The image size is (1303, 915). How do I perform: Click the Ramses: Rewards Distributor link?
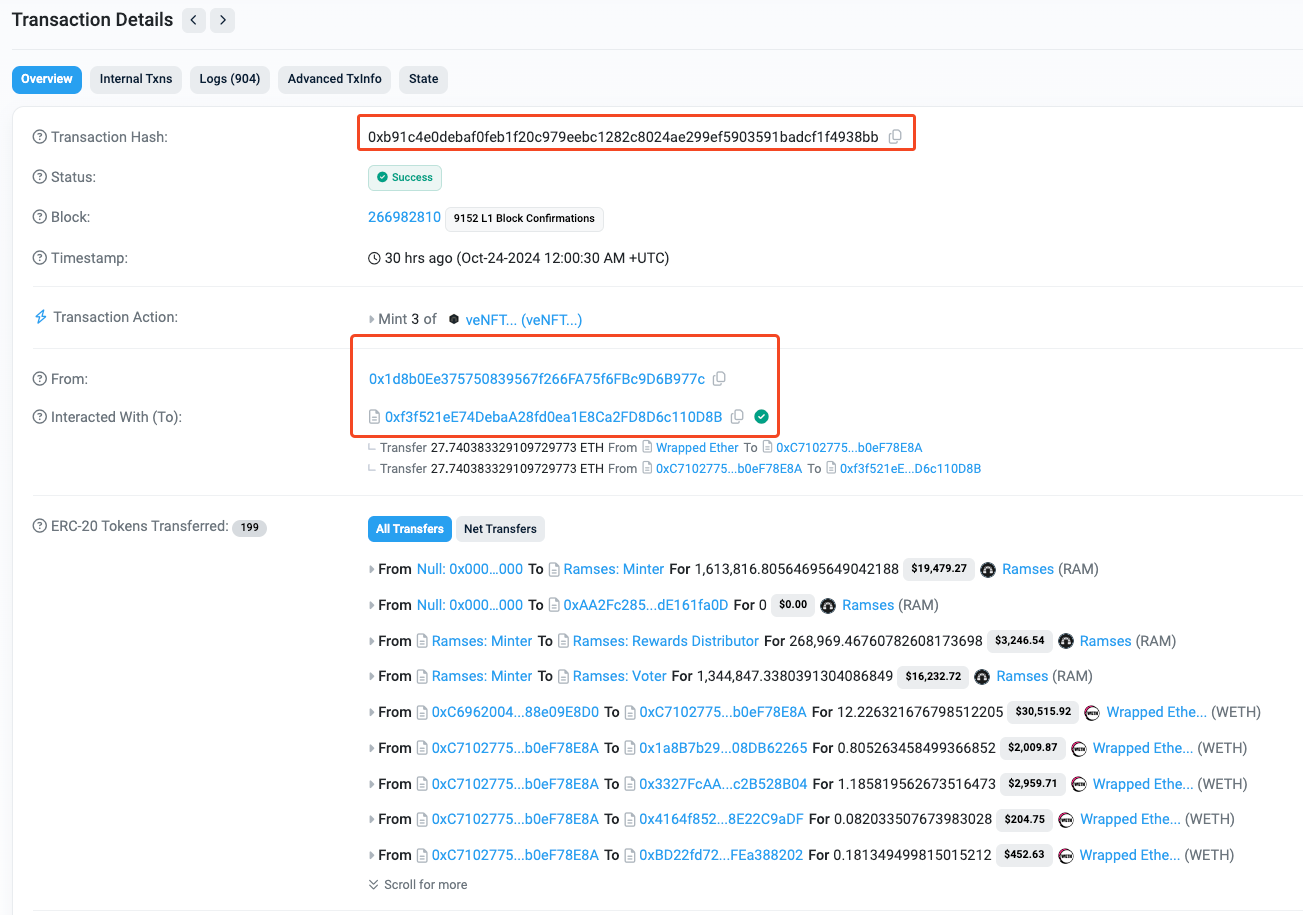[664, 640]
